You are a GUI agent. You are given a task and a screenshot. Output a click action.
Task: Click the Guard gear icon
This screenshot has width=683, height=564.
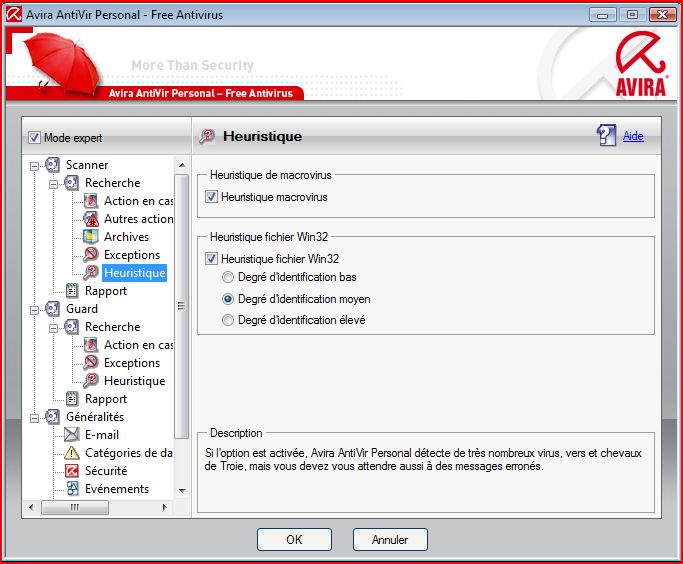click(x=52, y=309)
